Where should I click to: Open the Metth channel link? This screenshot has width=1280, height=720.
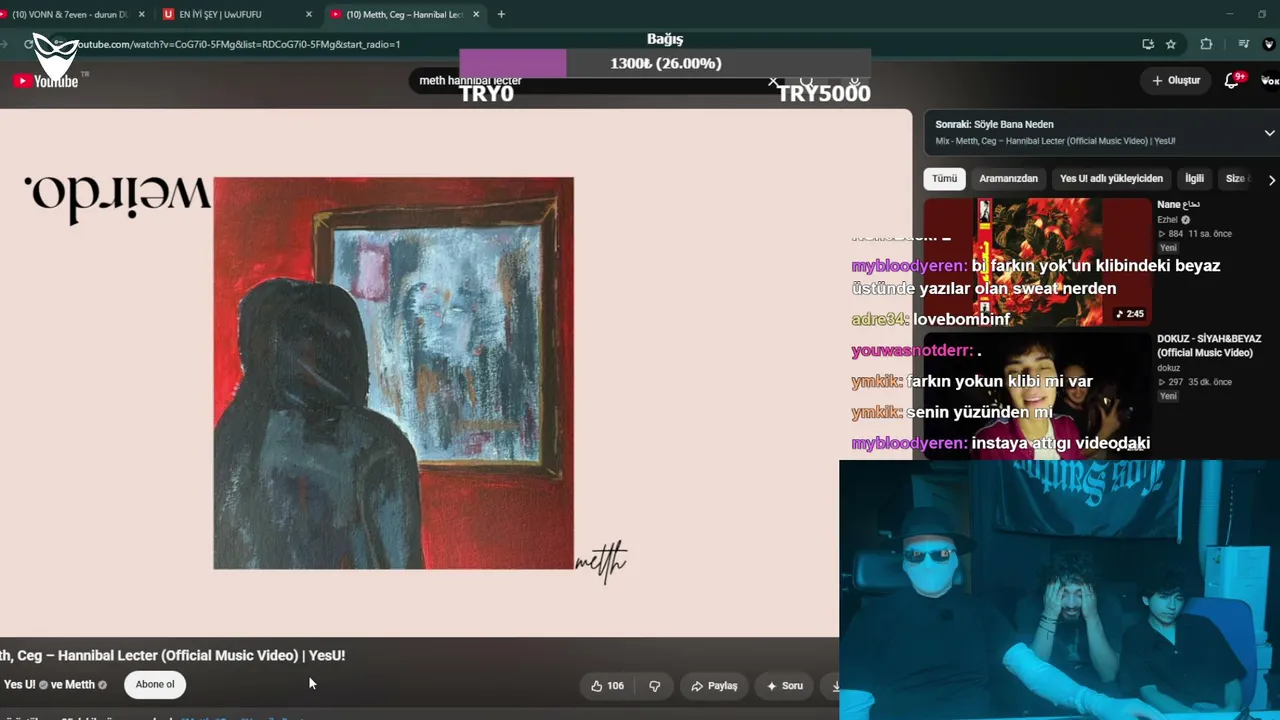pos(80,685)
